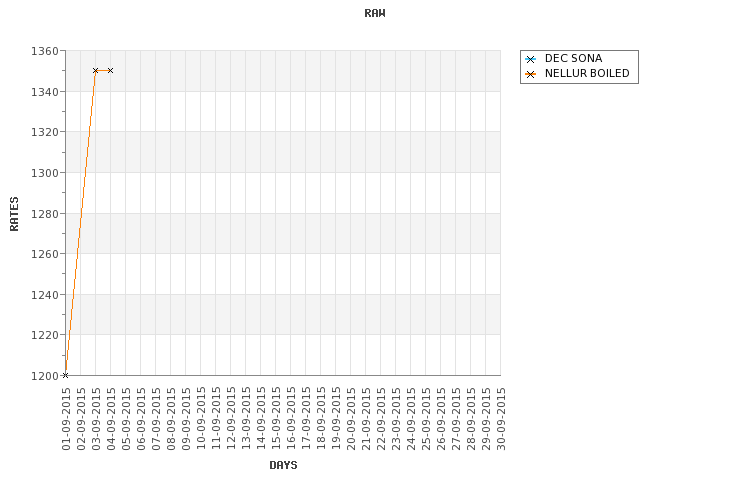750x500 pixels.
Task: Click the 1200 tick label on y-axis
Action: (x=44, y=376)
